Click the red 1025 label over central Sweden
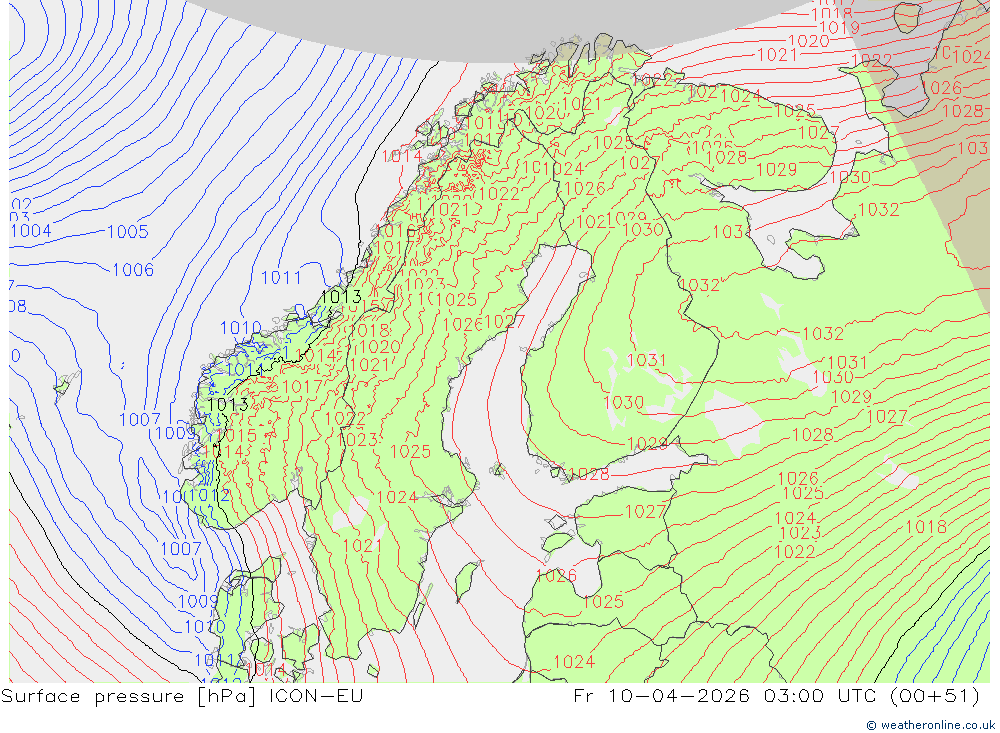Viewport: 1000px width, 733px height. tap(410, 452)
